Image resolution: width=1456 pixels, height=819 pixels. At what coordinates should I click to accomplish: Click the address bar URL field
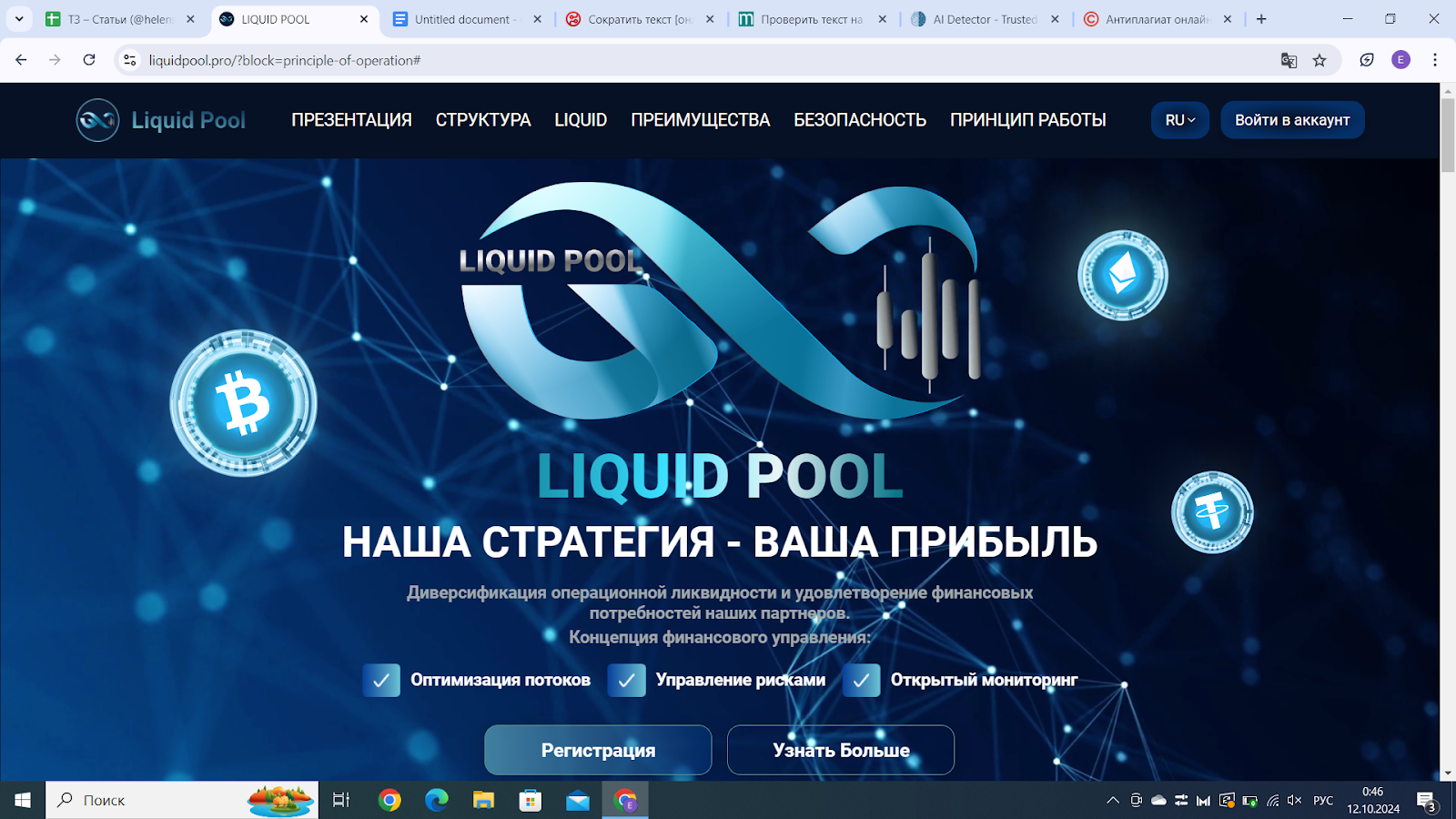[273, 60]
